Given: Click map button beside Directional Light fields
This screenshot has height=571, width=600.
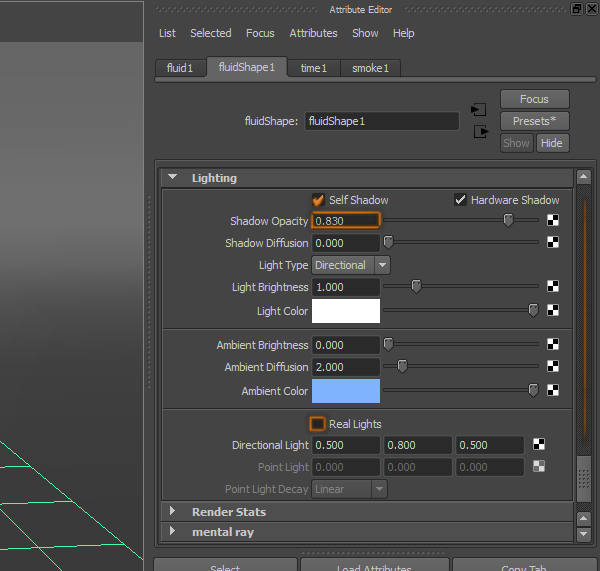Looking at the screenshot, I should [539, 445].
